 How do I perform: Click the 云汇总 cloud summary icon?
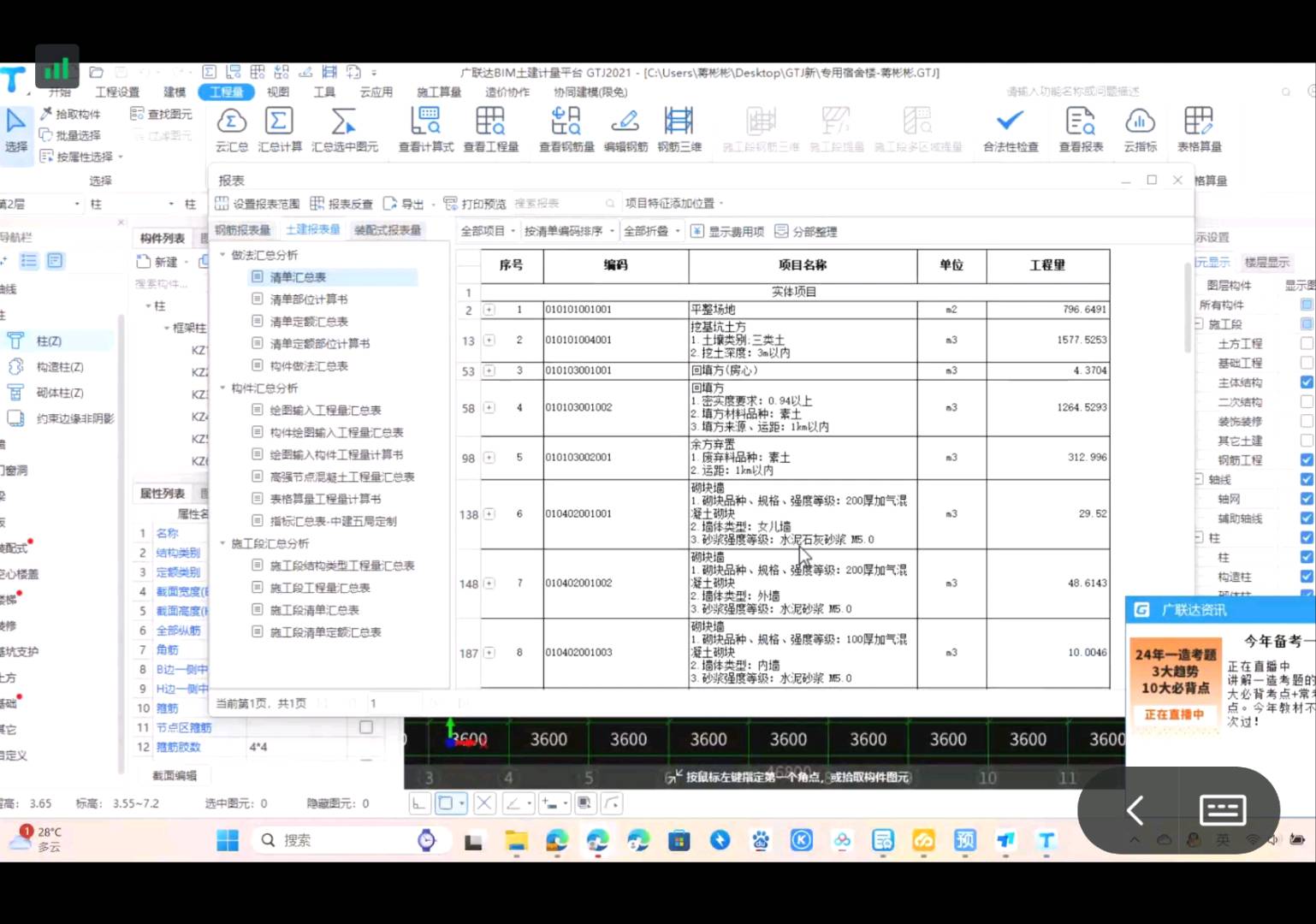[x=232, y=130]
